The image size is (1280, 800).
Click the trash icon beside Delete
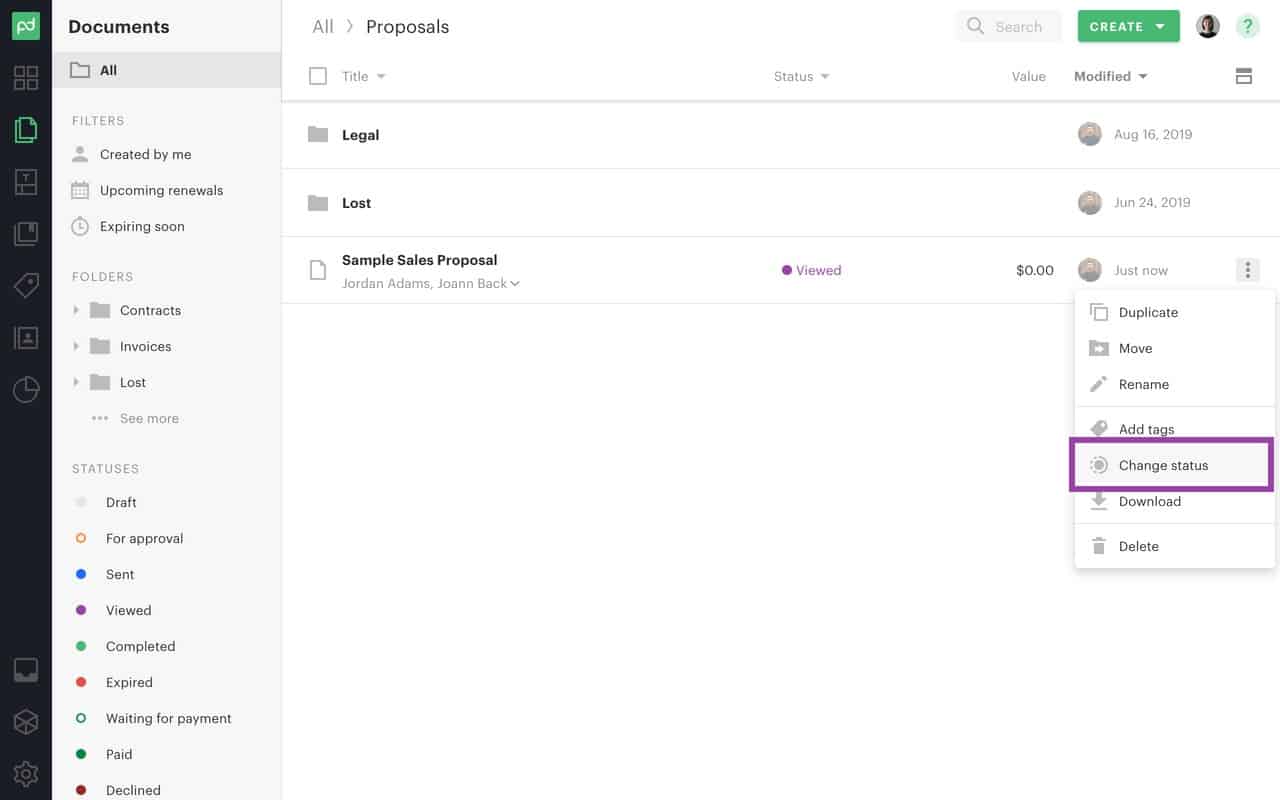pyautogui.click(x=1098, y=546)
